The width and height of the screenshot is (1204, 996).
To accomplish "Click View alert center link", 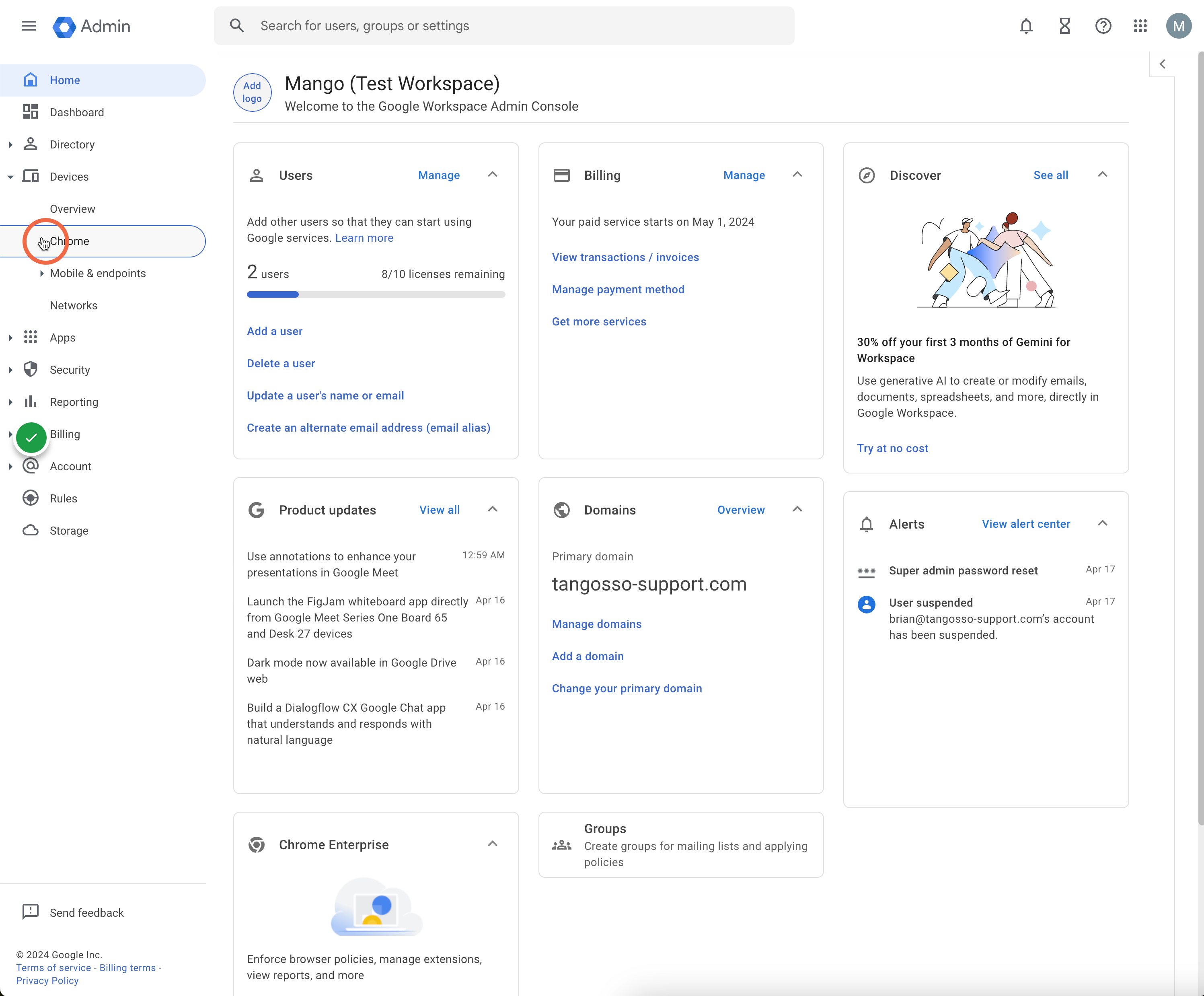I will 1026,523.
